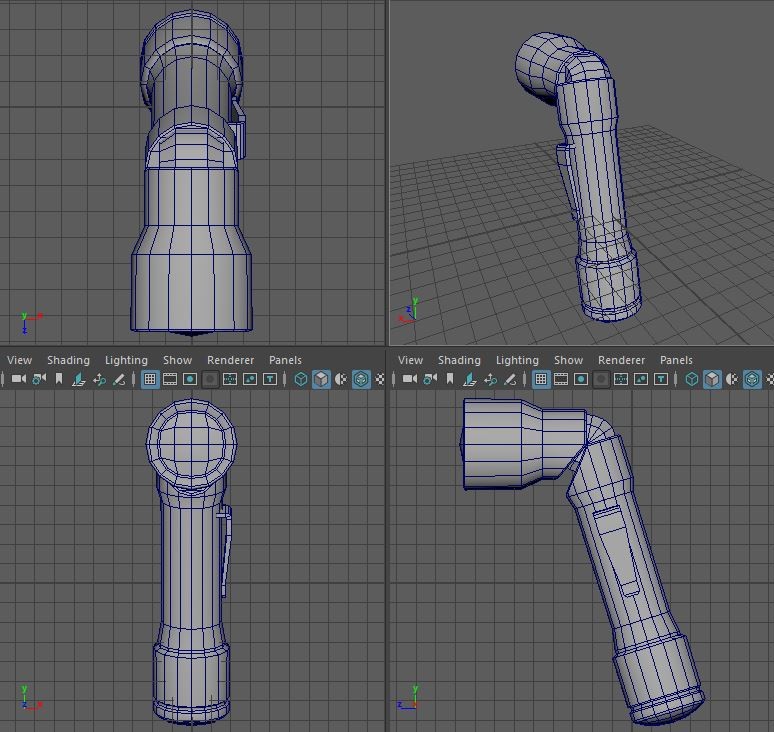774x732 pixels.
Task: Toggle 2D Pan/Zoom in right panel toolbar
Action: 490,379
